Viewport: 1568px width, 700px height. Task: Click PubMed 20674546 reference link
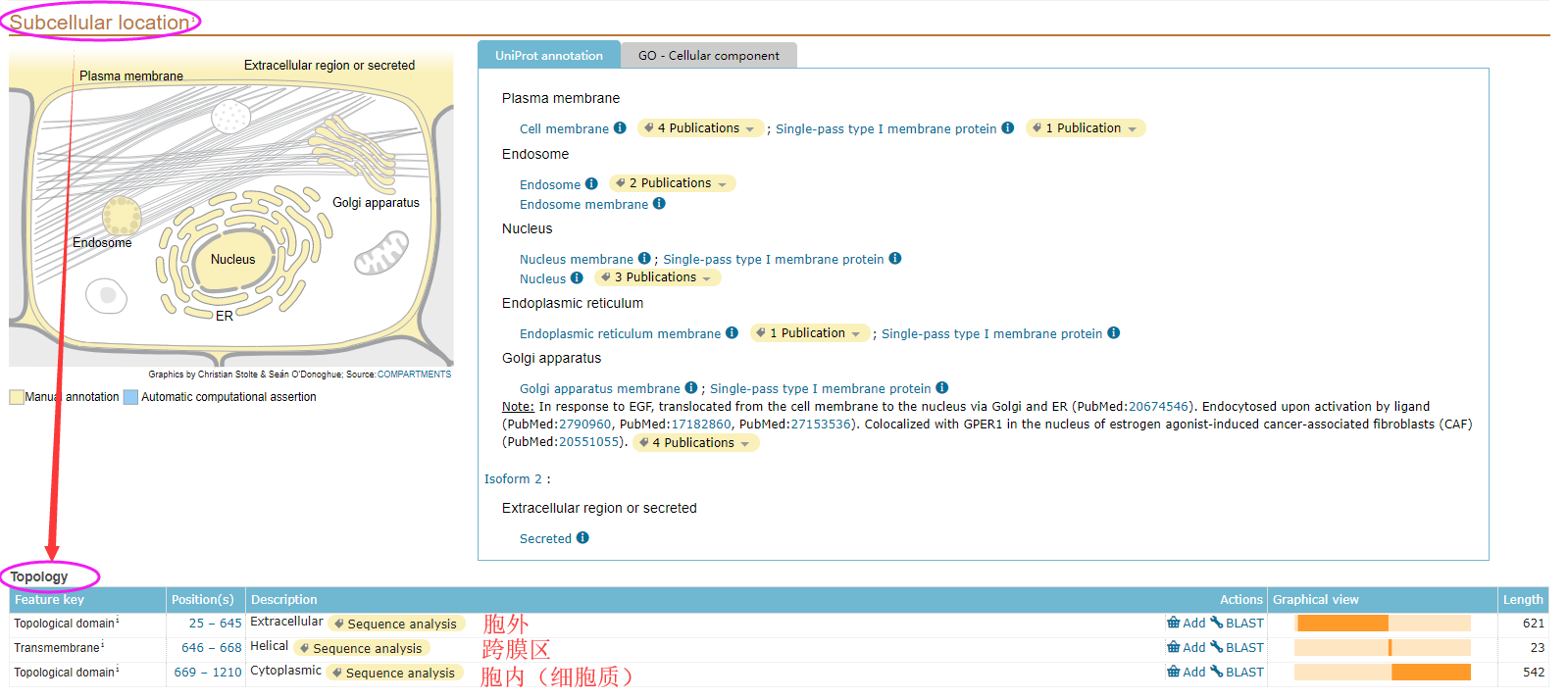tap(1158, 407)
